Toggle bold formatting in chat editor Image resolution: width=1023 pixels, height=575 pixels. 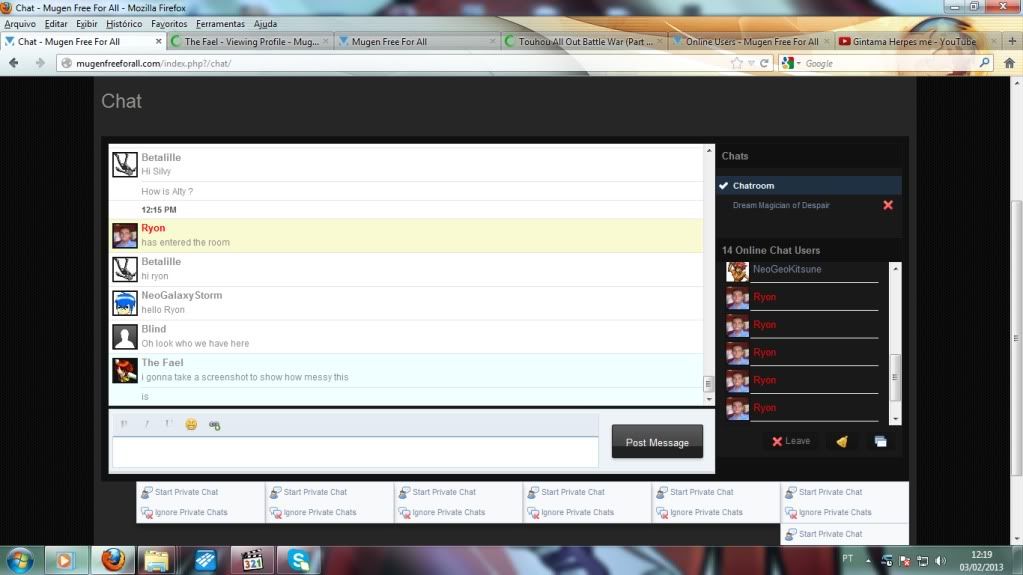coord(124,424)
